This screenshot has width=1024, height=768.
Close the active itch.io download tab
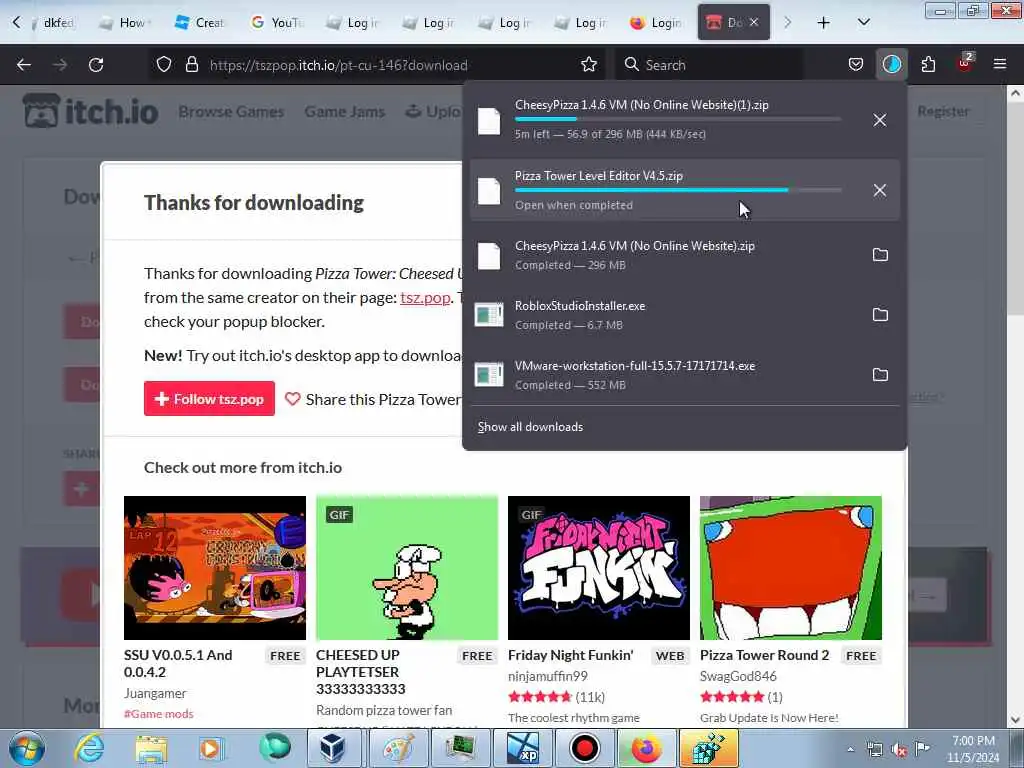click(754, 22)
